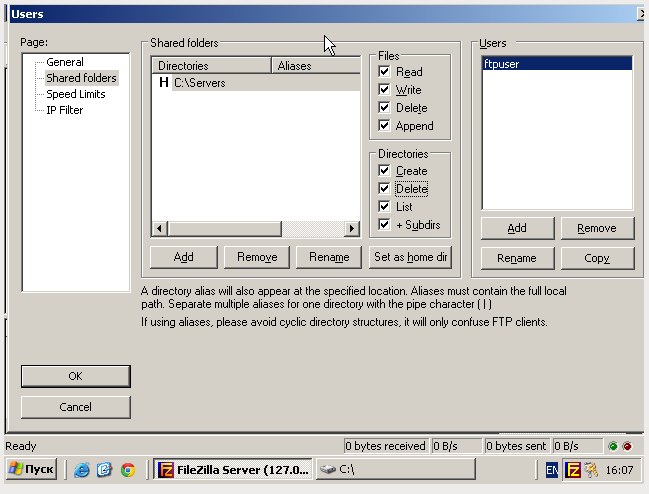
Task: Go to the IP Filter page
Action: 65,110
